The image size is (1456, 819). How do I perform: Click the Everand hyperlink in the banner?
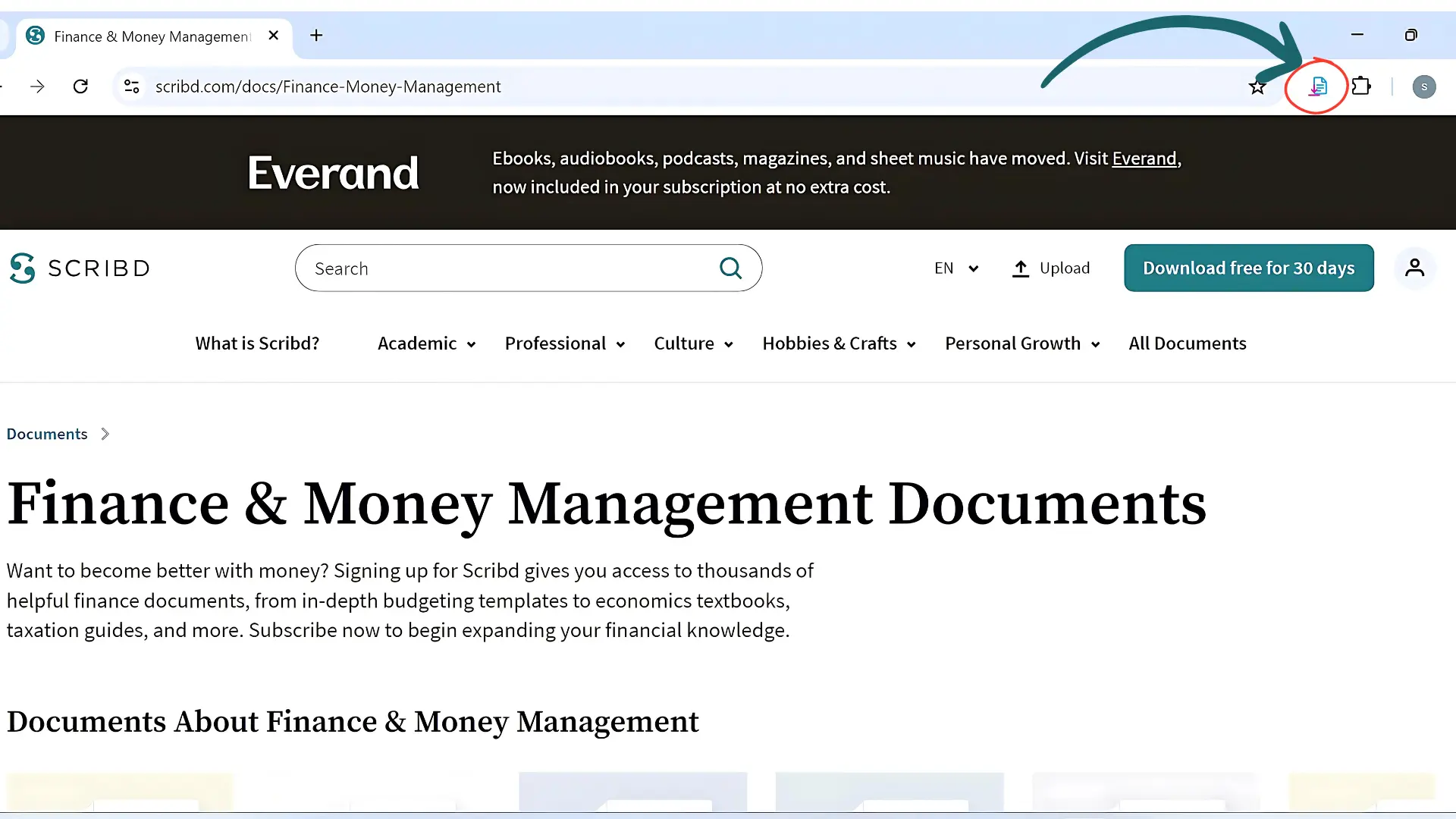point(1144,158)
